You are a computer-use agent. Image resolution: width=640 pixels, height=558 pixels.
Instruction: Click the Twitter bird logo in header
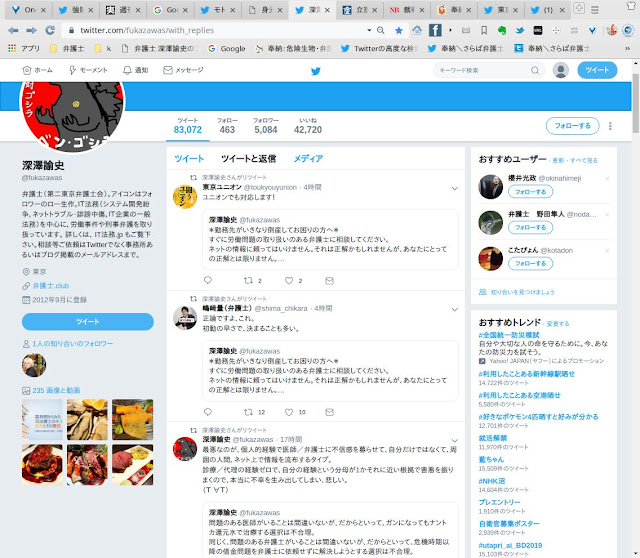(316, 71)
